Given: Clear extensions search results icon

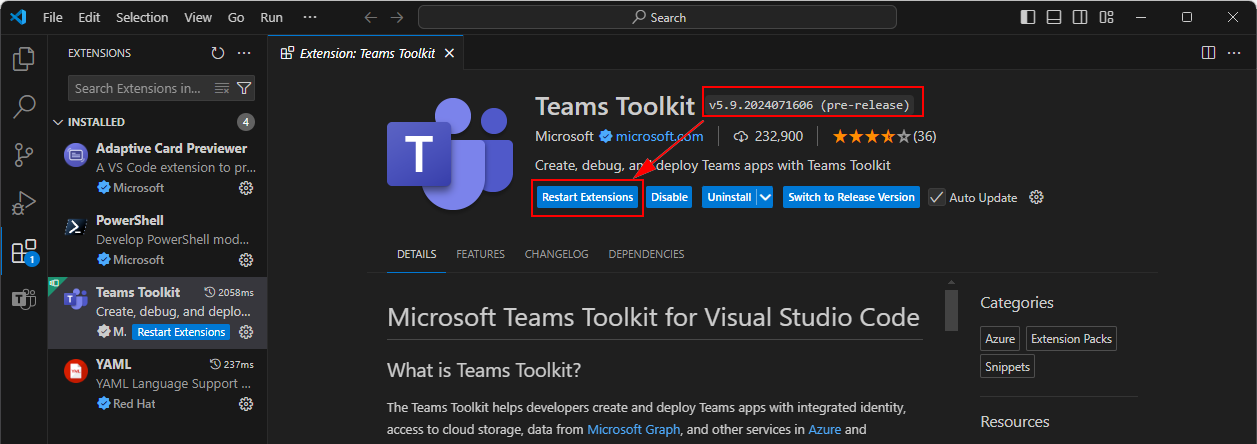Looking at the screenshot, I should (x=222, y=88).
